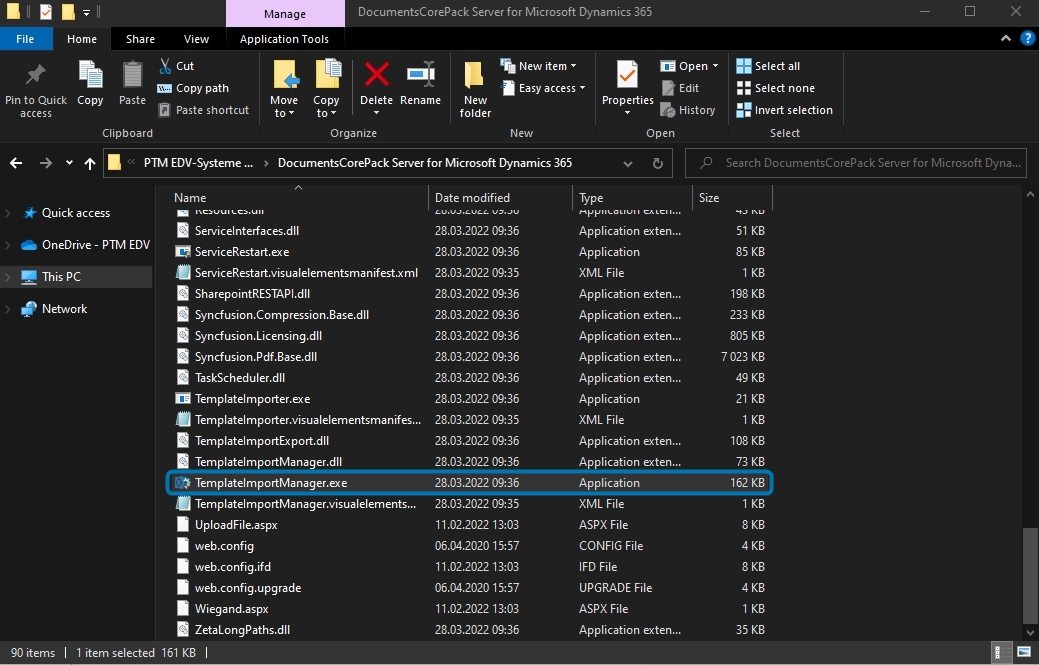
Task: Click the file list vertical scrollbar thumb
Action: [x=1030, y=575]
